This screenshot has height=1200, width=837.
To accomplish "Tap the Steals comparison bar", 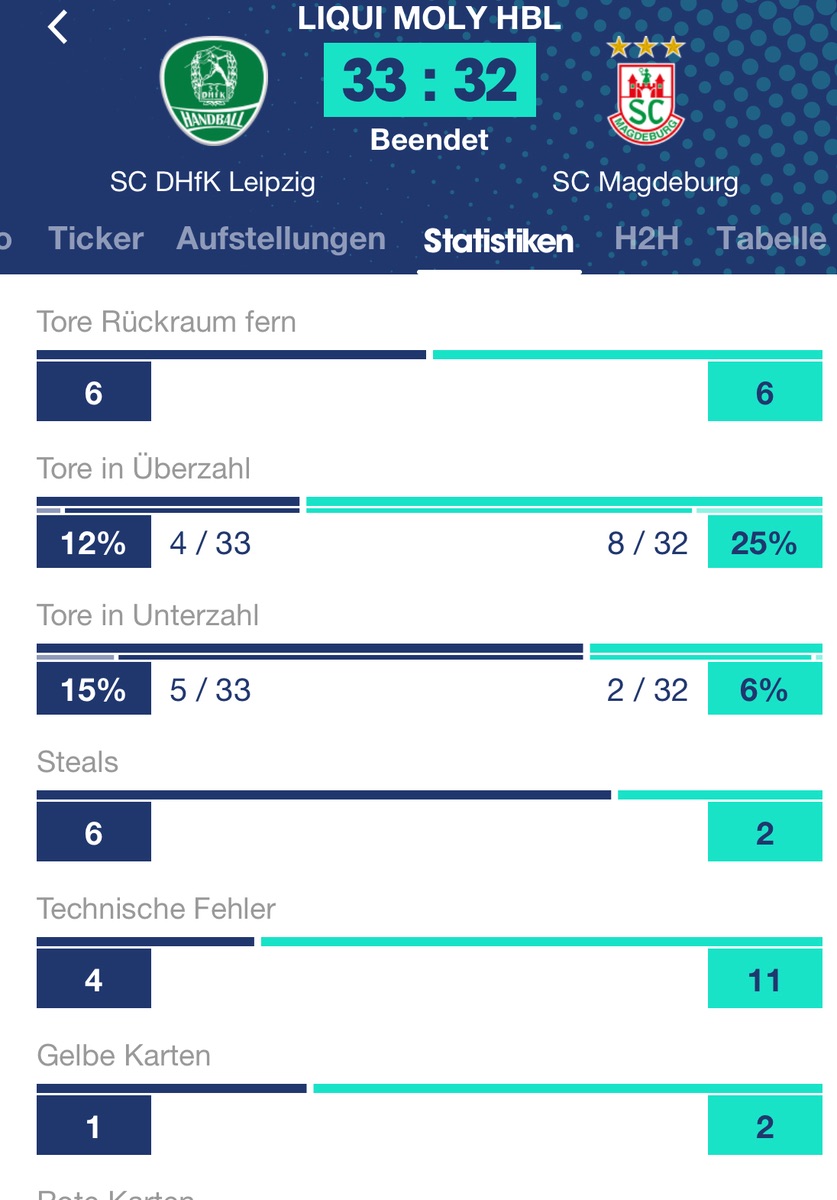I will pos(429,795).
